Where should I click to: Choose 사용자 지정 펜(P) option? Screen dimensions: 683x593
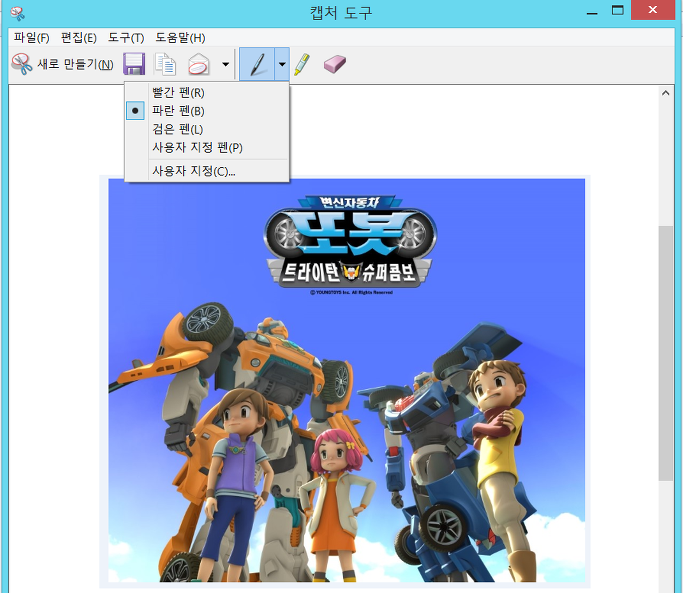point(207,147)
